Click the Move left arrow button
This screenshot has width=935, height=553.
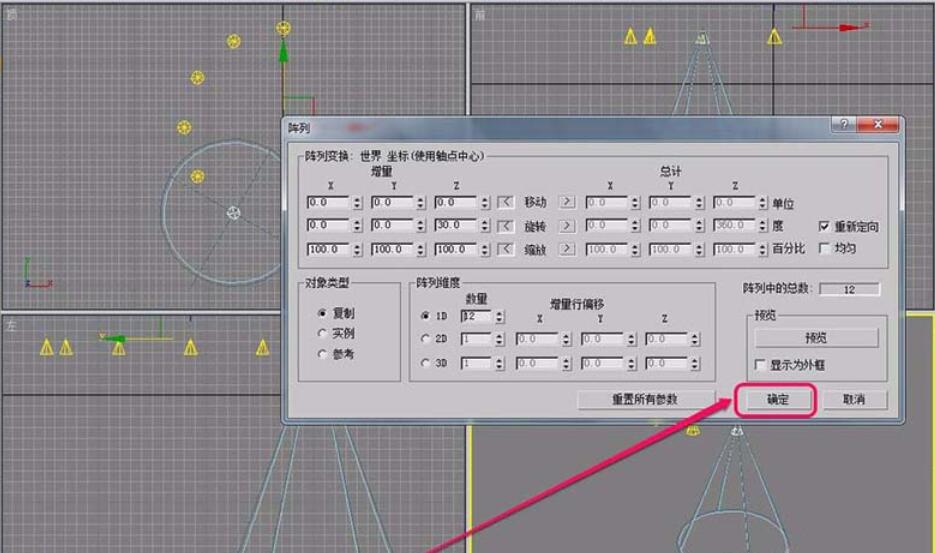click(505, 202)
